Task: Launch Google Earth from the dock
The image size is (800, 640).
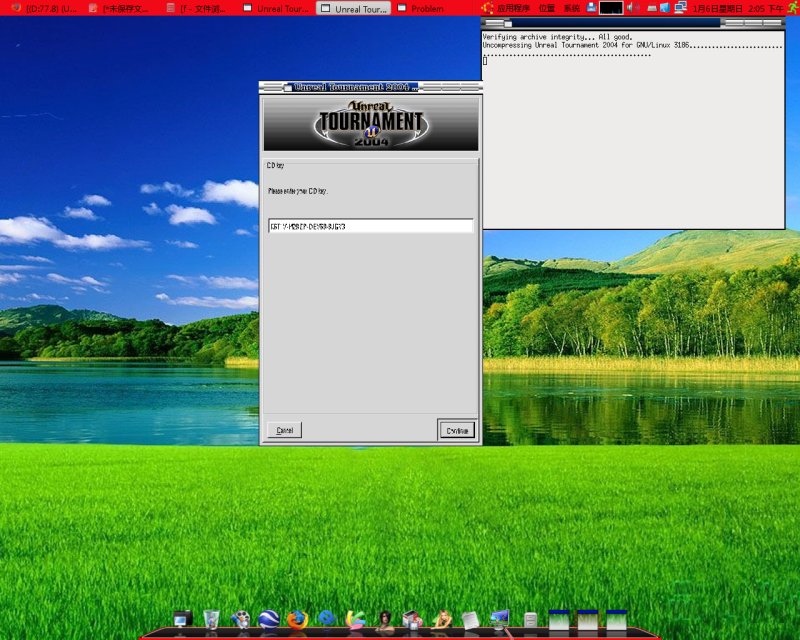Action: pyautogui.click(x=269, y=620)
